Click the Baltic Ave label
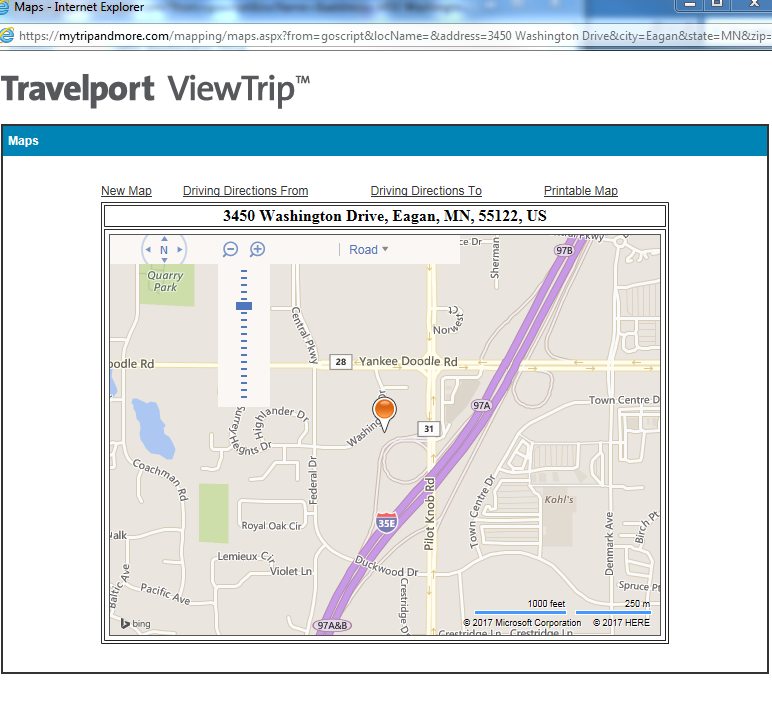The width and height of the screenshot is (772, 728). pyautogui.click(x=119, y=586)
